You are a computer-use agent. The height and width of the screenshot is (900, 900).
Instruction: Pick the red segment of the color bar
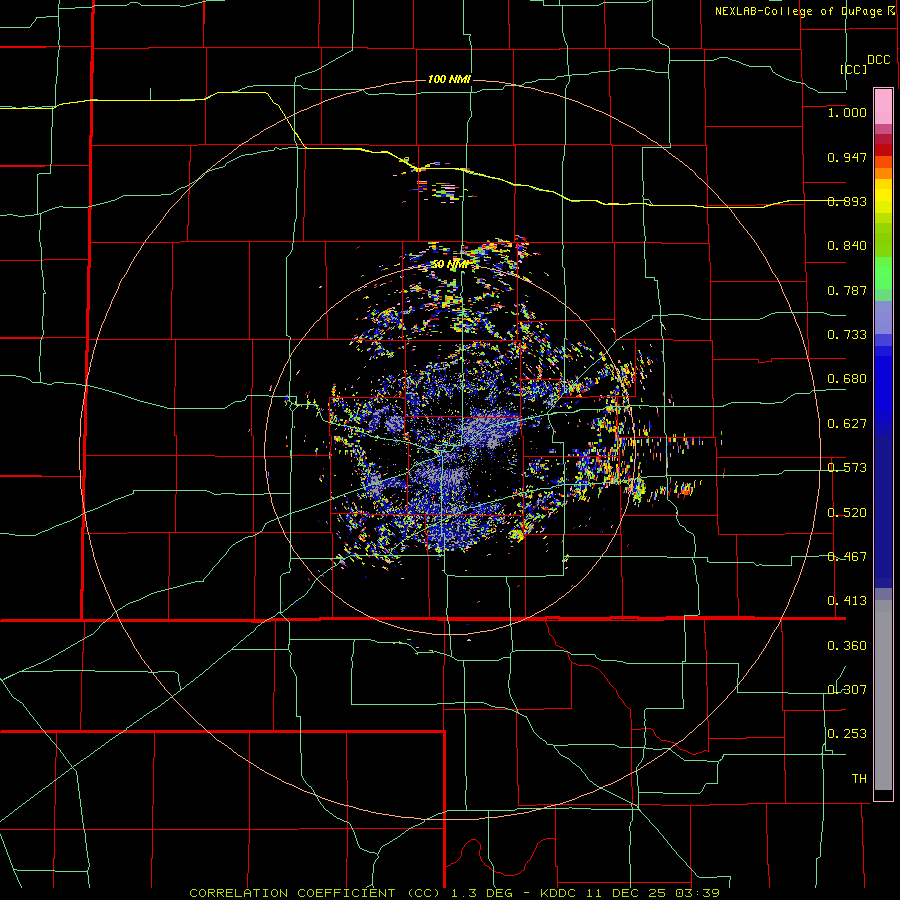pos(883,149)
